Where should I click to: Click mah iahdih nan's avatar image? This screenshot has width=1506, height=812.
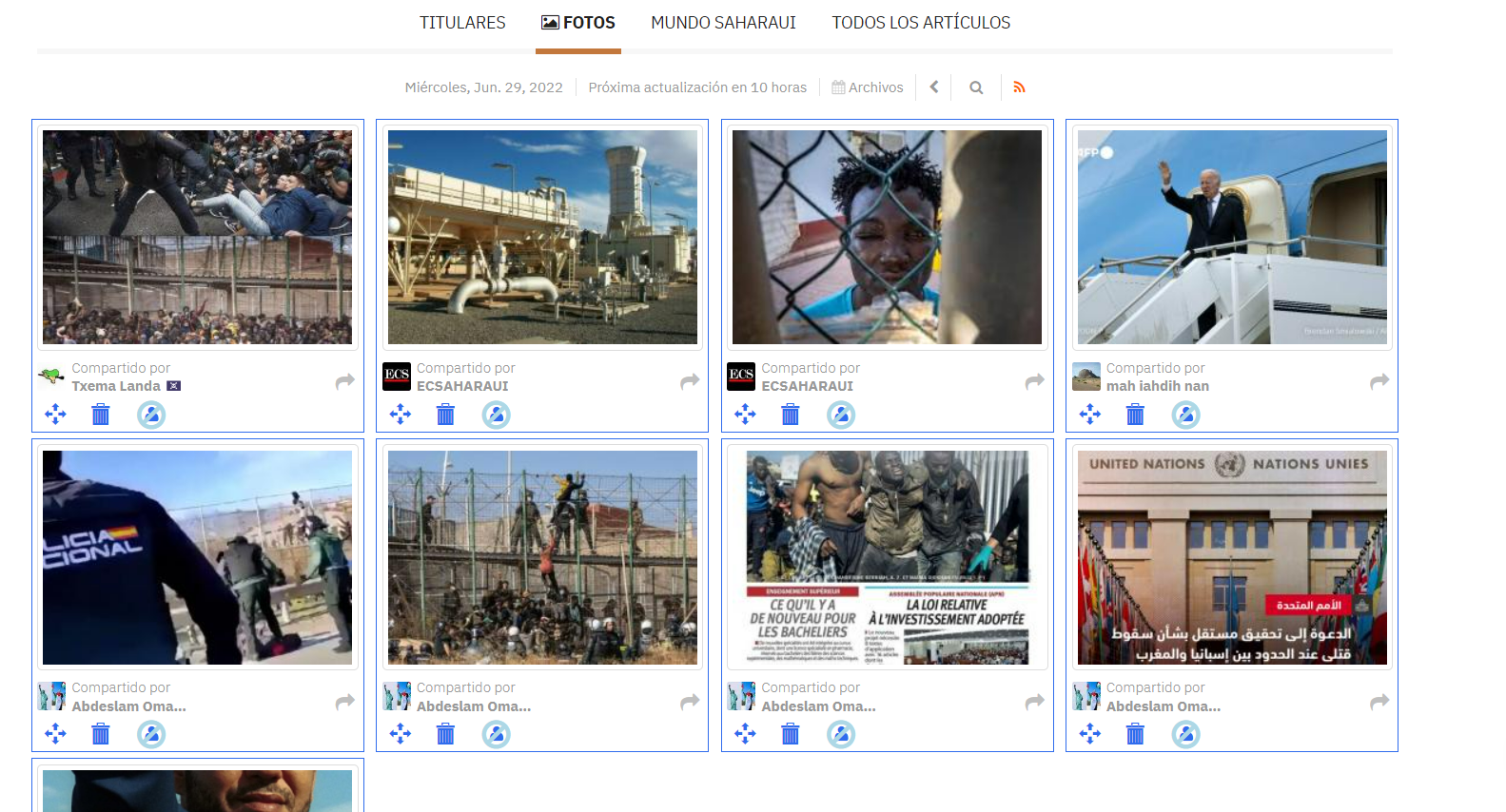(1086, 377)
